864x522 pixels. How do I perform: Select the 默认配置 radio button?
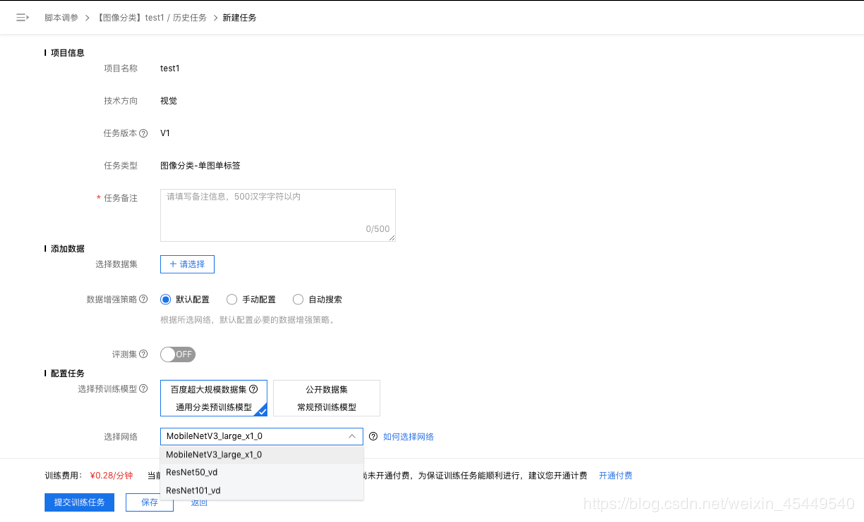pyautogui.click(x=165, y=299)
